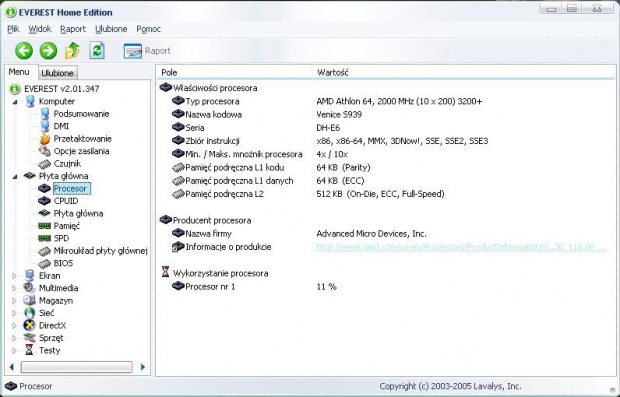The image size is (620, 397).
Task: Switch to the Menu tab
Action: click(19, 72)
